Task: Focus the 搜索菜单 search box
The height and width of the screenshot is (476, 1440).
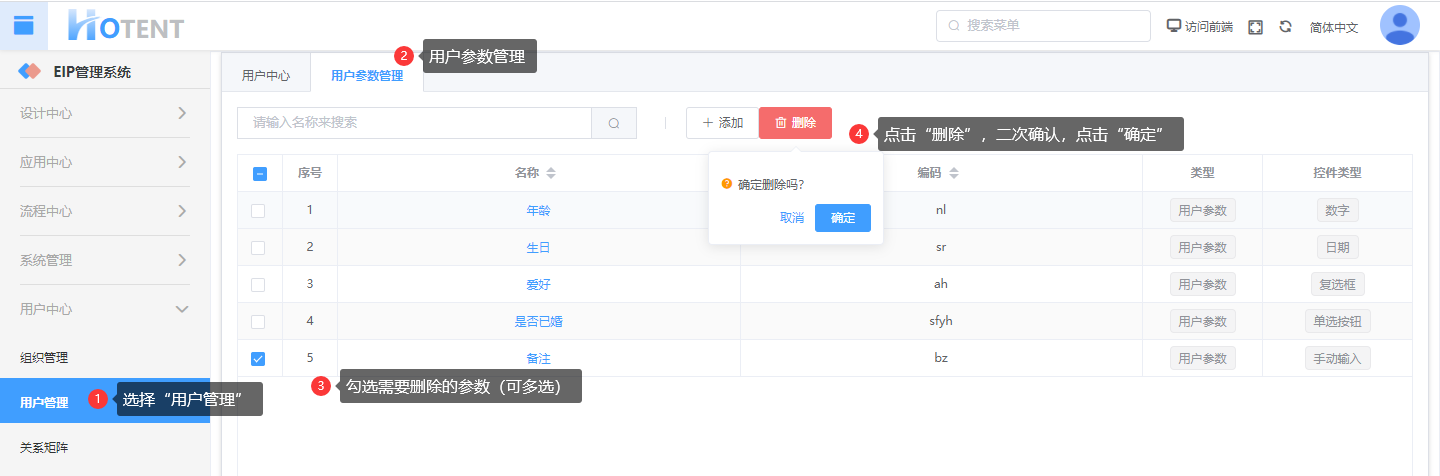Action: 1043,26
